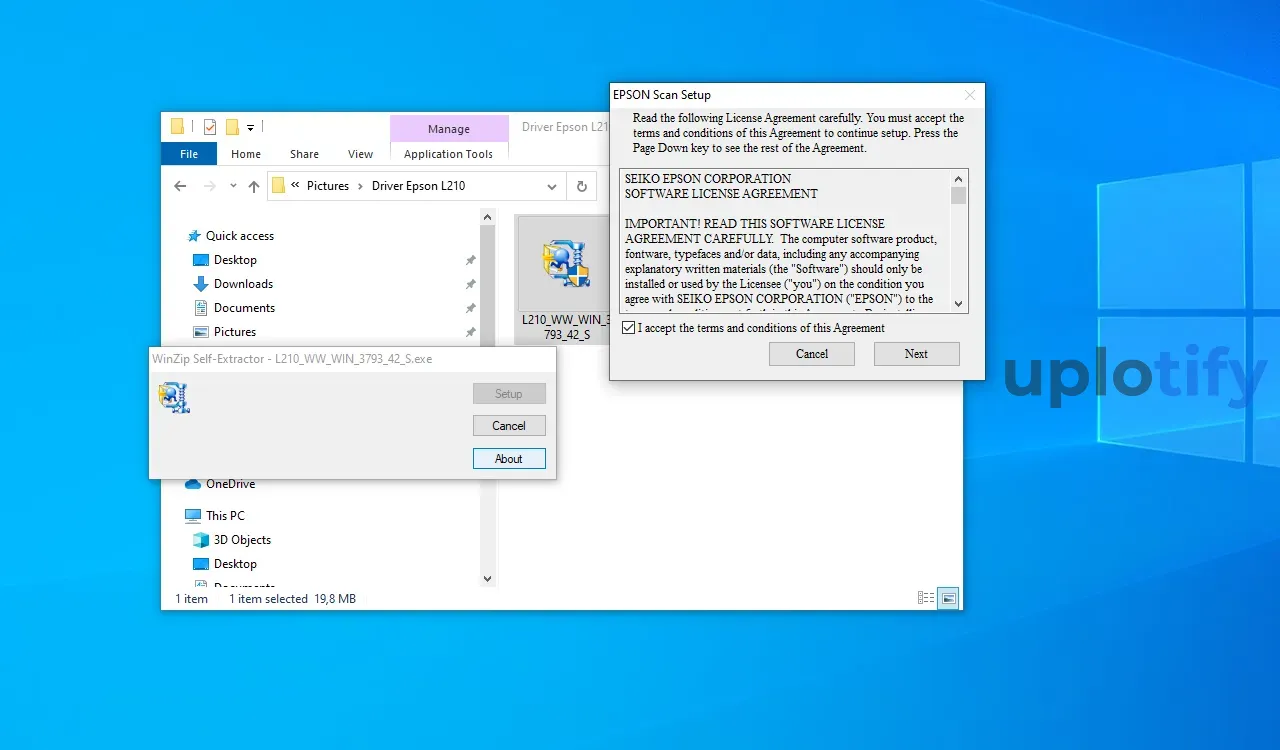This screenshot has width=1280, height=750.
Task: Click the Pictures folder icon under Quick access
Action: (200, 332)
